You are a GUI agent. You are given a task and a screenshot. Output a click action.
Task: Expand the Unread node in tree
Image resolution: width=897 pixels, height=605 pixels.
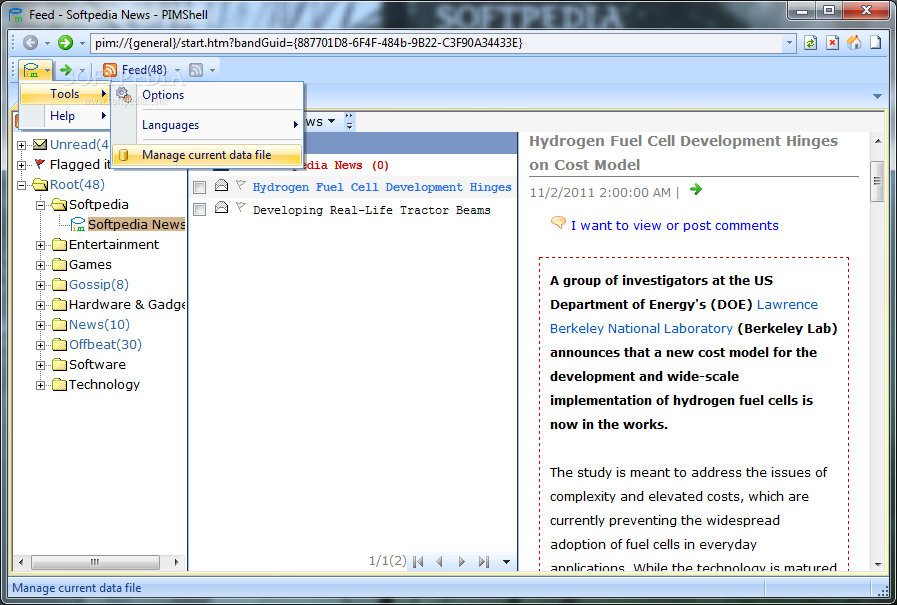[21, 145]
